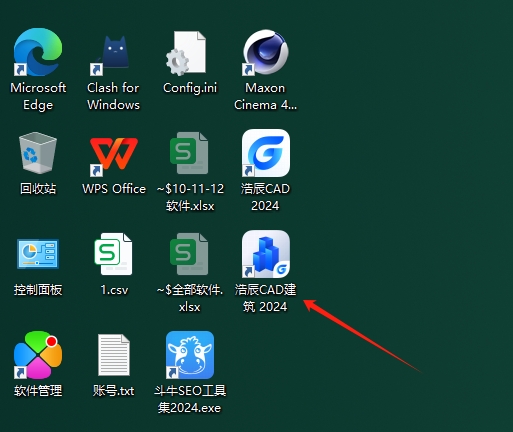Click the "斗牛SEO工具集2024.exe" file name
Viewport: 513px width, 432px height.
[x=190, y=399]
